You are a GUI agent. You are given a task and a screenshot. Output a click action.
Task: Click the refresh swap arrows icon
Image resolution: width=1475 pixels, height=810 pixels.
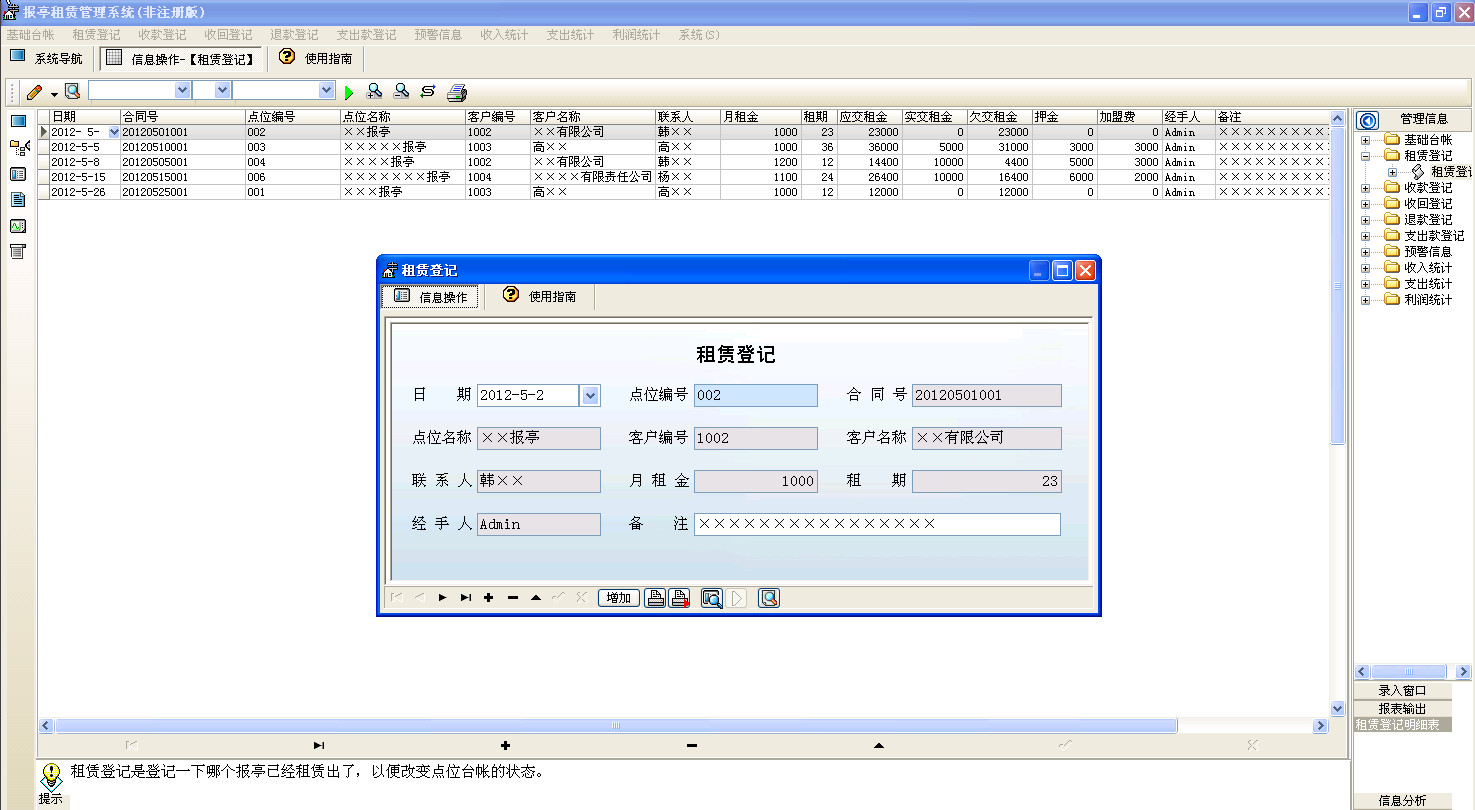click(428, 92)
